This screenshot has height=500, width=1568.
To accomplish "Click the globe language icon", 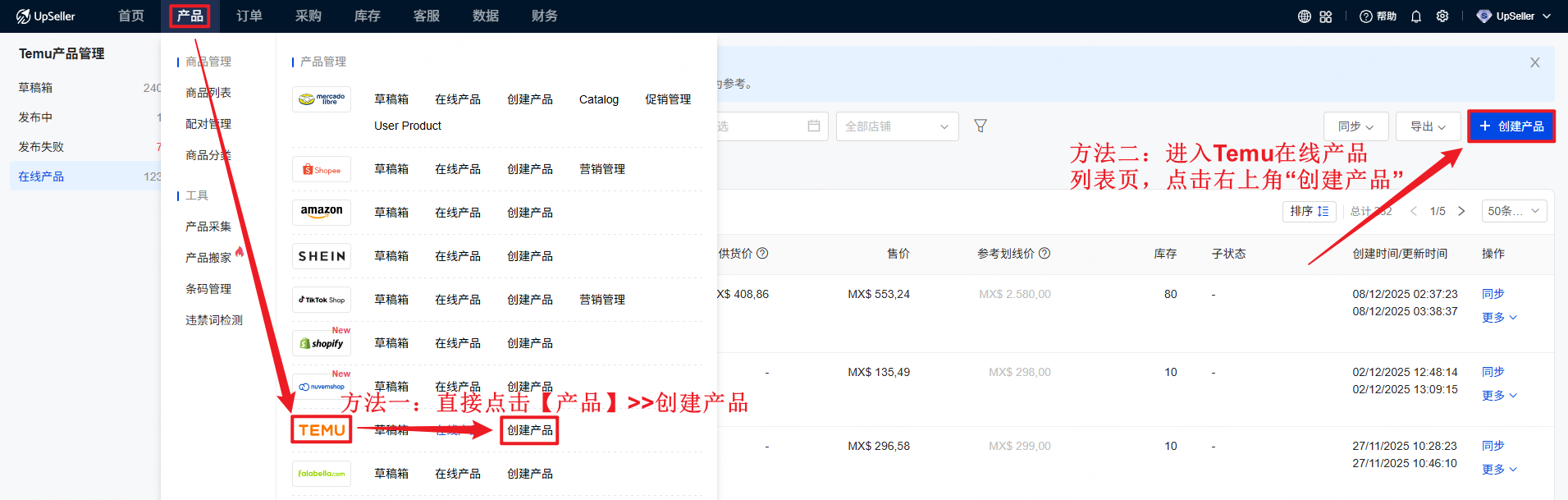I will point(1304,16).
